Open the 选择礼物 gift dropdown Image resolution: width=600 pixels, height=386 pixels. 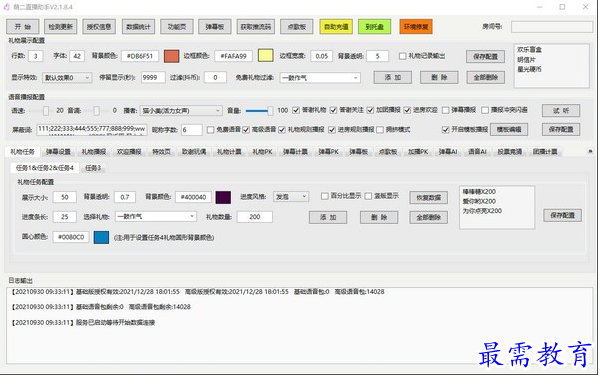[x=156, y=217]
